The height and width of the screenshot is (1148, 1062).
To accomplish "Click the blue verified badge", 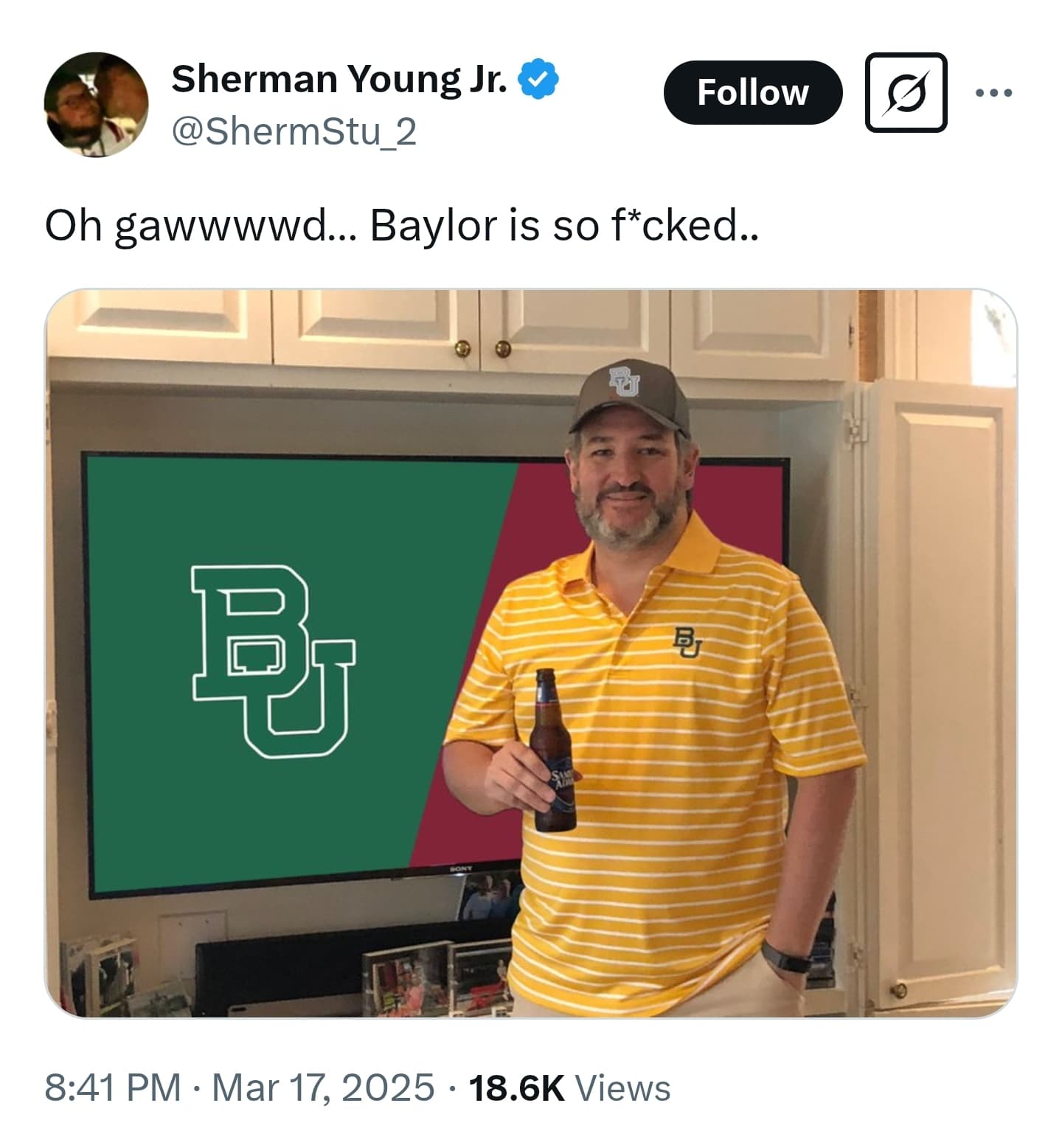I will pyautogui.click(x=539, y=79).
